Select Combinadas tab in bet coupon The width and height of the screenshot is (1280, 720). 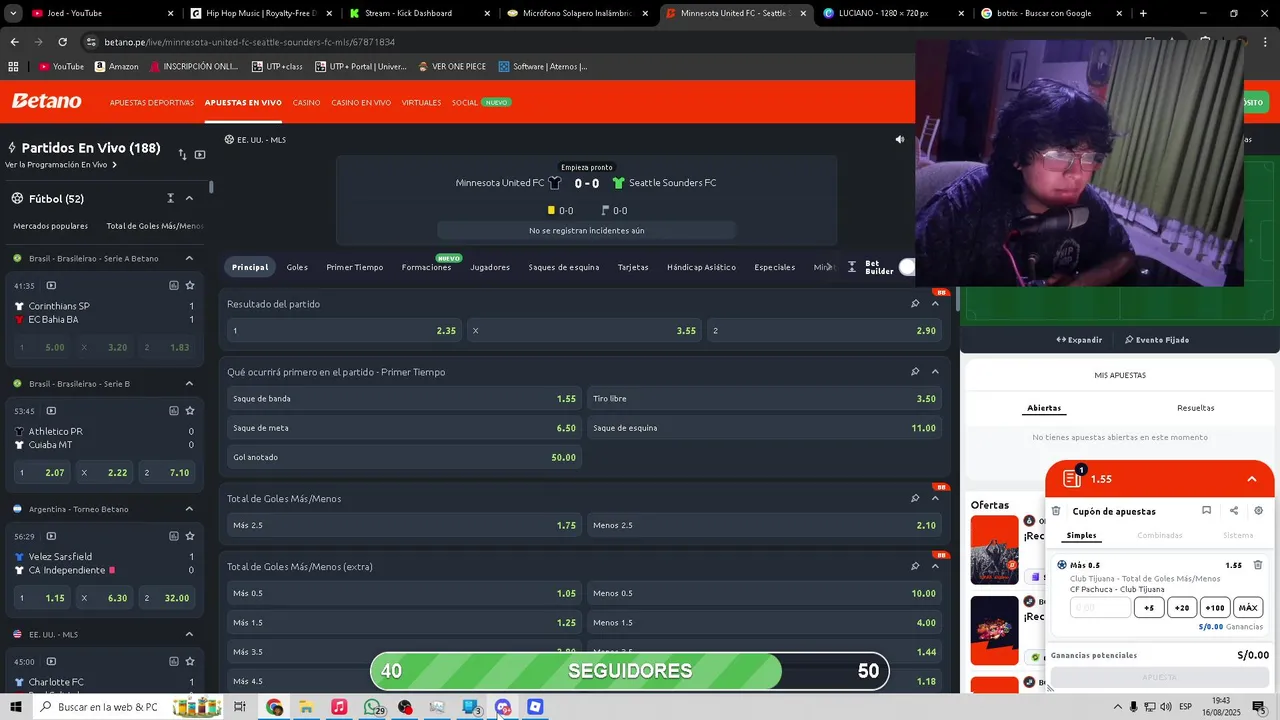click(x=1159, y=536)
